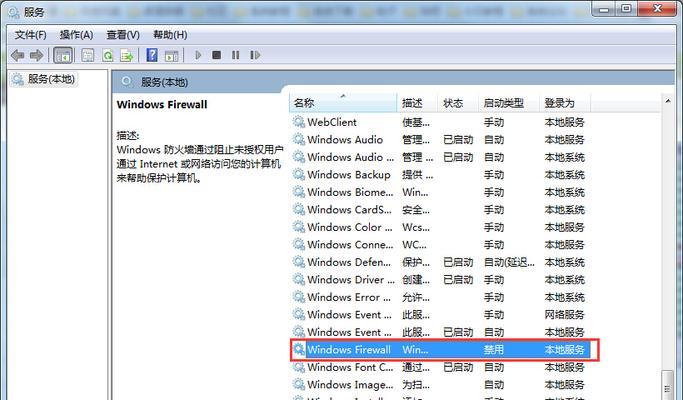This screenshot has height=400, width=683.
Task: Click 已启动 status of Windows Driver ... row
Action: tap(458, 280)
